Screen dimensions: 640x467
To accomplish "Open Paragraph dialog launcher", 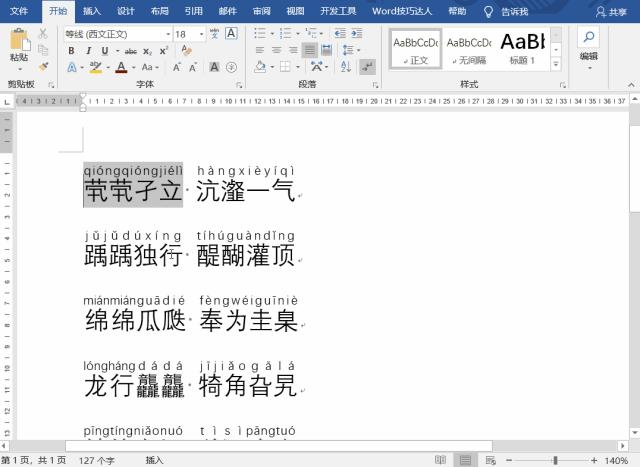I will tap(375, 85).
